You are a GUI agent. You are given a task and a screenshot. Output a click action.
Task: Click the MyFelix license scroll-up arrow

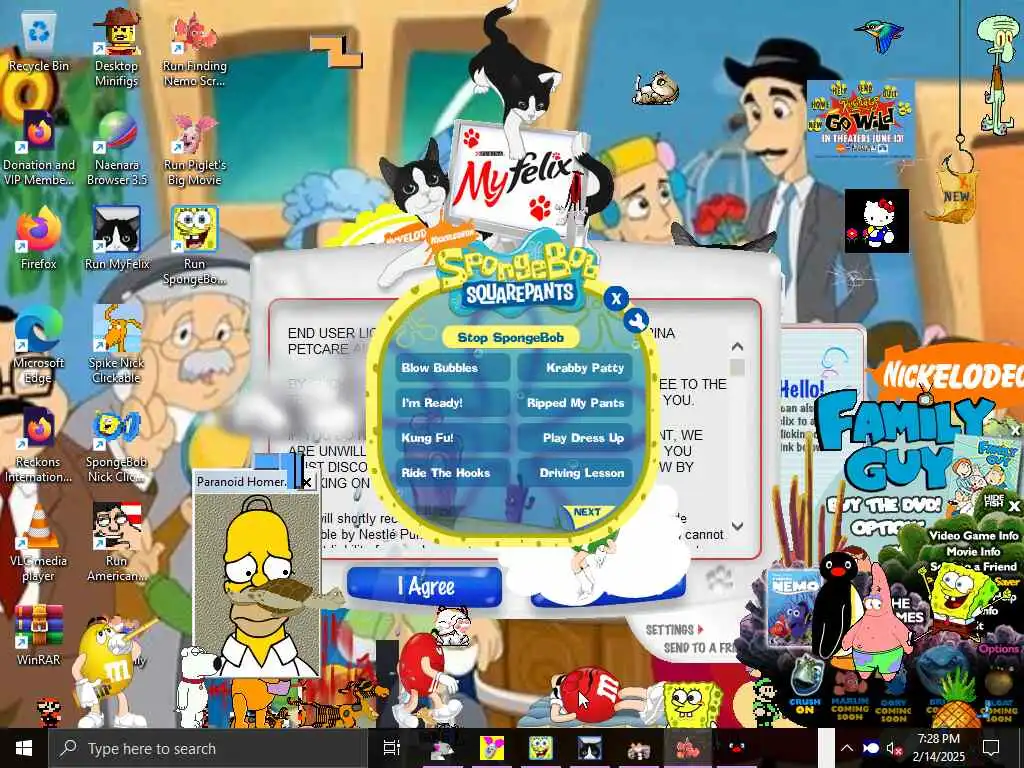click(737, 346)
